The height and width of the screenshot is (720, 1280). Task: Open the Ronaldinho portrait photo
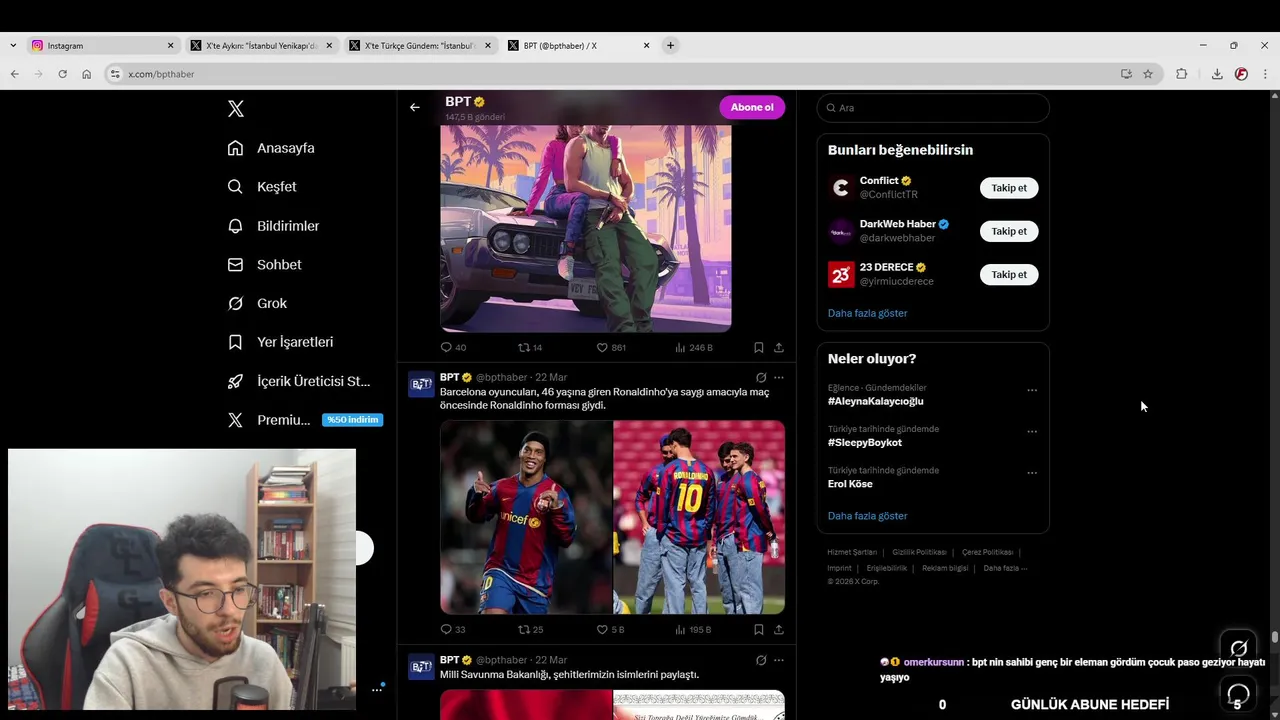tap(526, 517)
